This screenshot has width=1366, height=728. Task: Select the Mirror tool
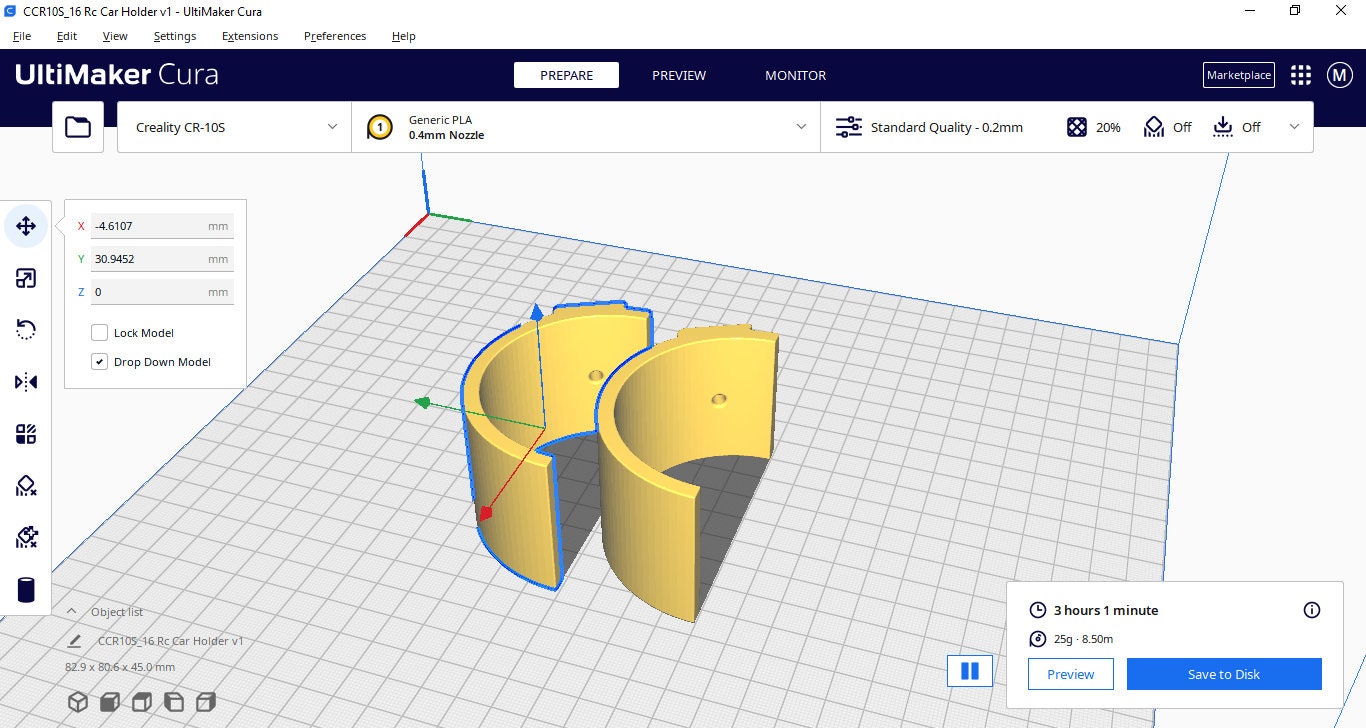pos(26,382)
